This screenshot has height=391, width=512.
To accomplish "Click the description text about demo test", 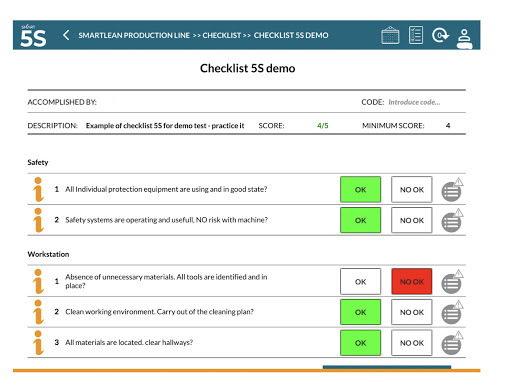I will 165,126.
